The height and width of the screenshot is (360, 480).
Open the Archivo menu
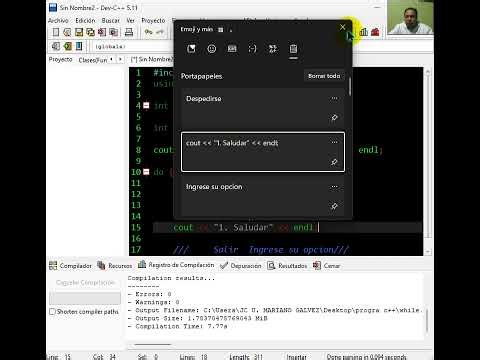pos(58,21)
